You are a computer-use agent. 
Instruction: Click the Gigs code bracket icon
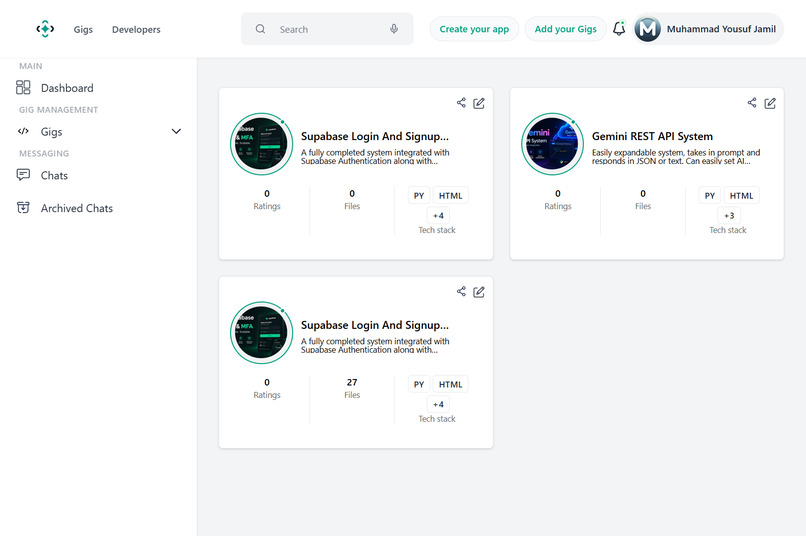point(23,131)
